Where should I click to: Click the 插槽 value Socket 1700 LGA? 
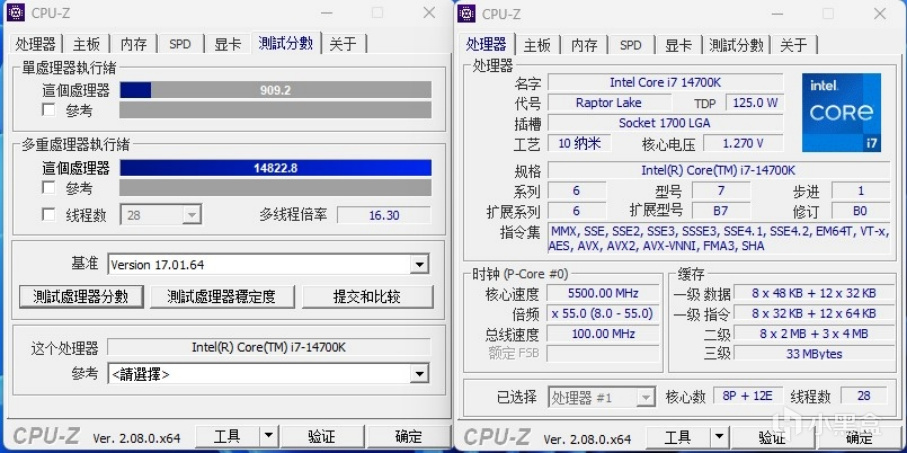tap(665, 123)
